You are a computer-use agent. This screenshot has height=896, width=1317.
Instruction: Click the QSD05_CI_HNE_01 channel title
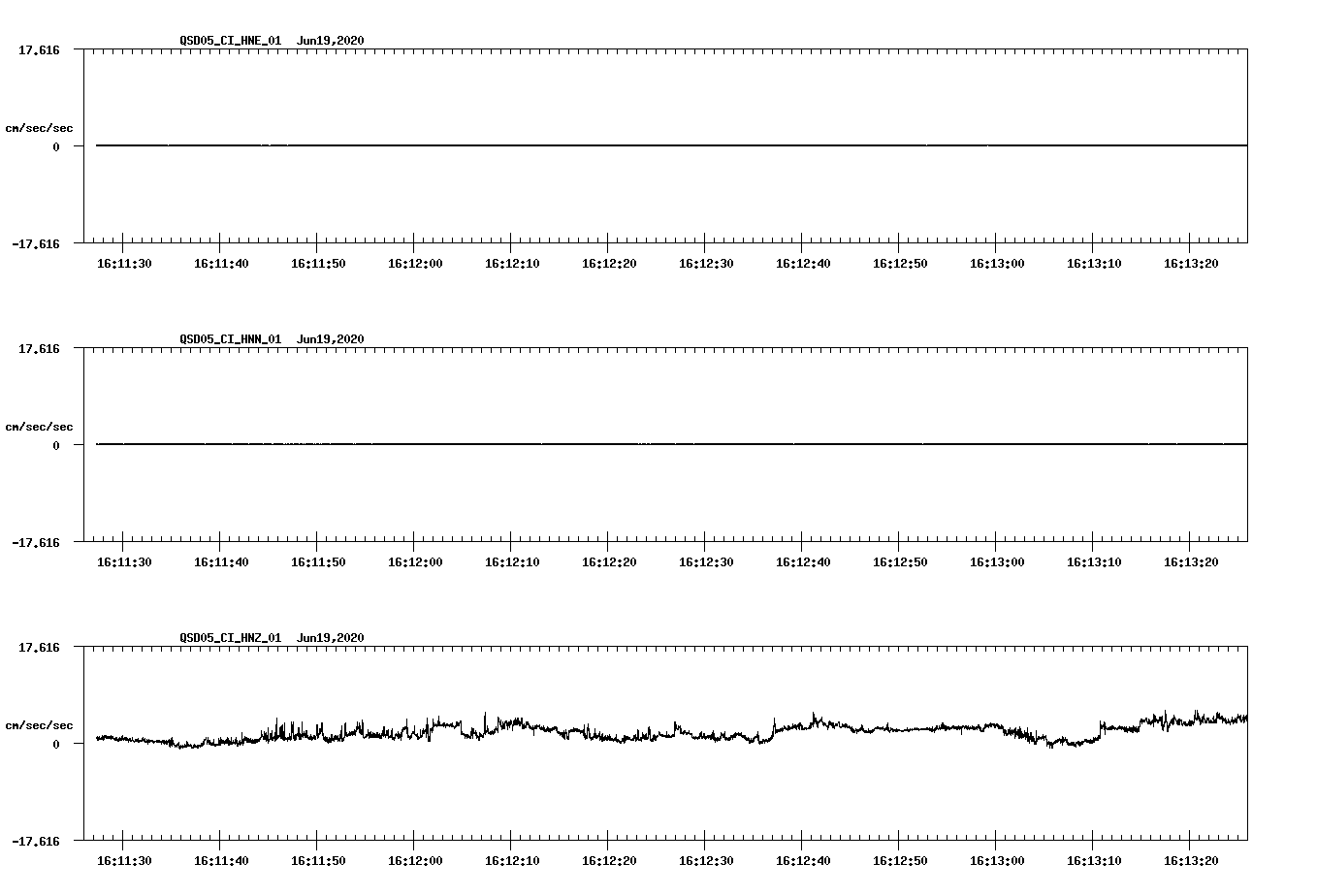pos(231,41)
